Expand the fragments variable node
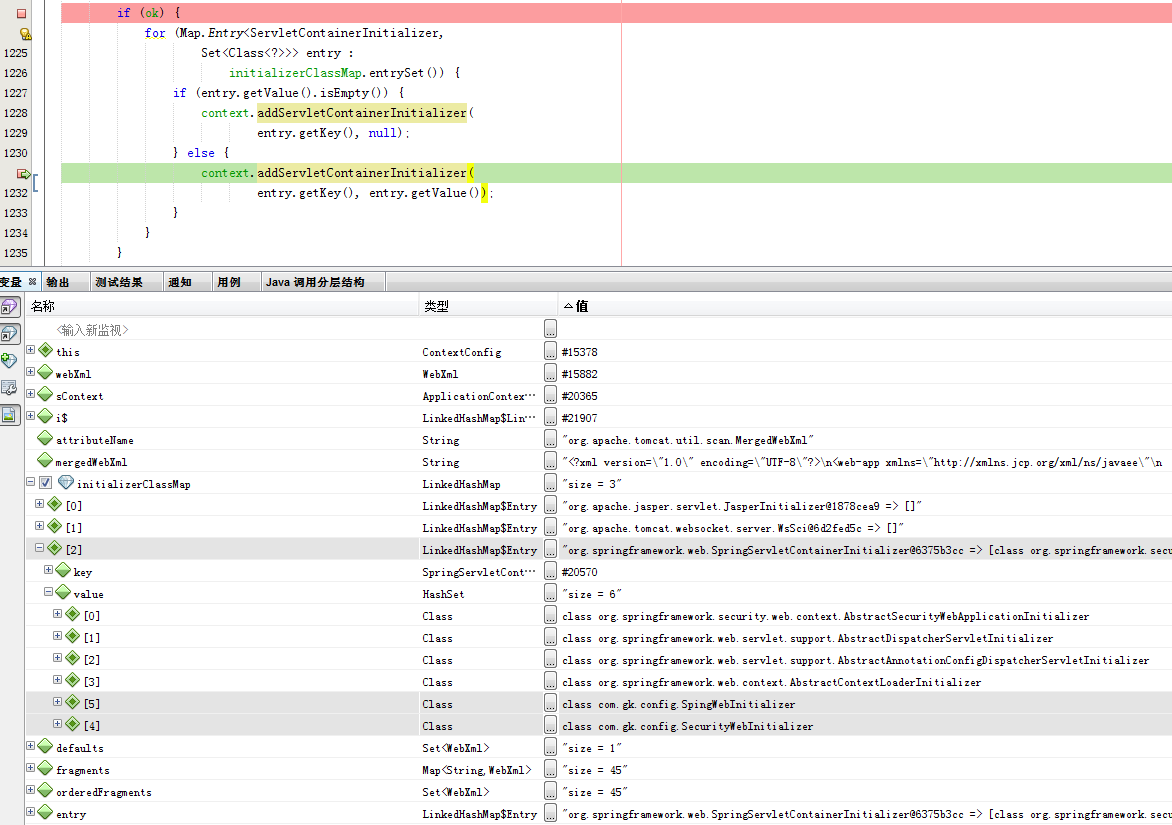 click(x=31, y=767)
